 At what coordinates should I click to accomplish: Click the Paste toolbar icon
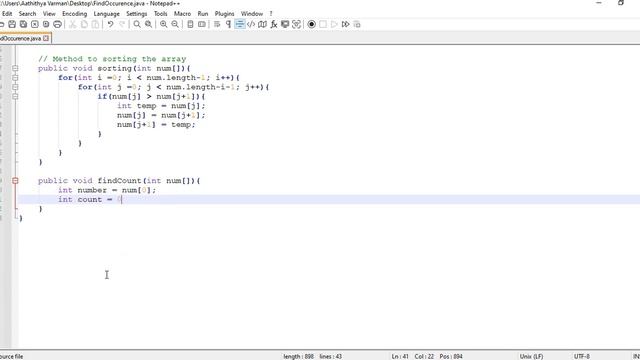coord(95,24)
